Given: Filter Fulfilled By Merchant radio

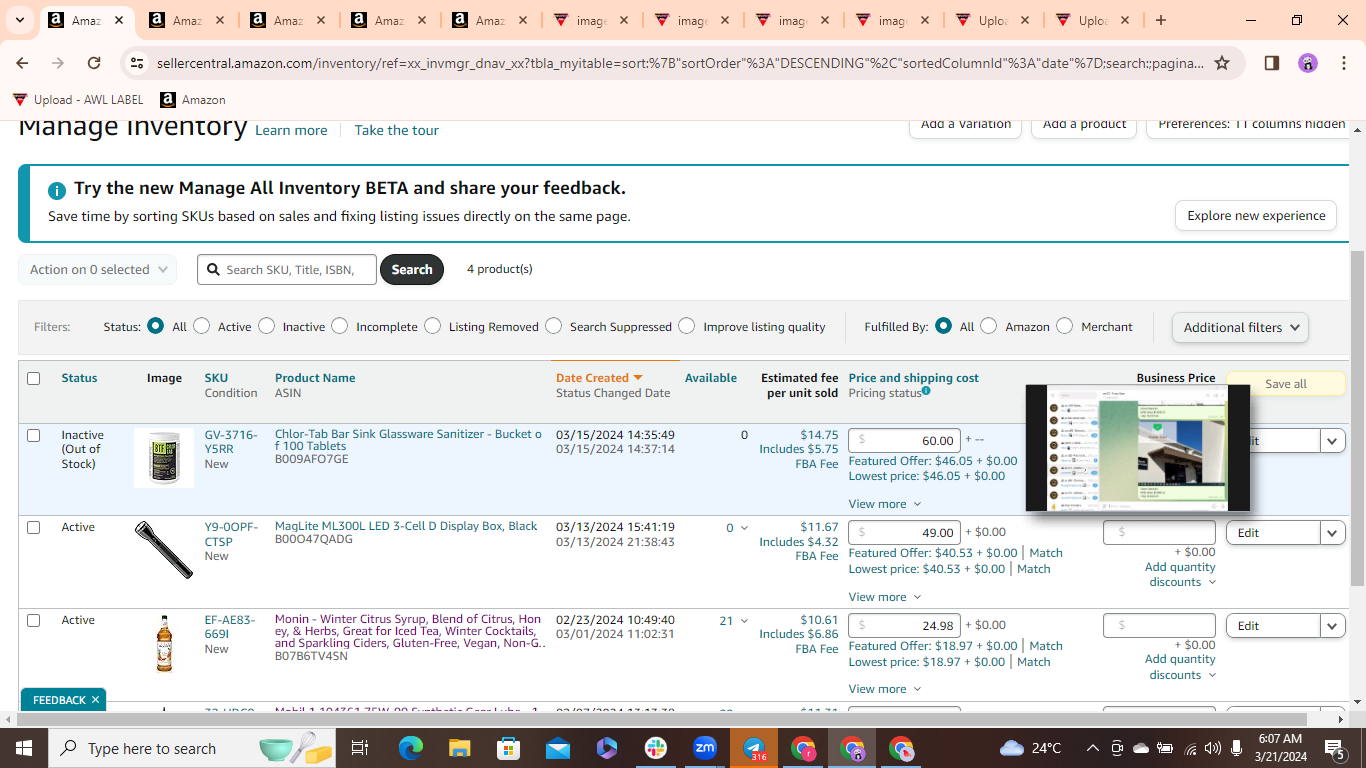Looking at the screenshot, I should tap(1064, 326).
